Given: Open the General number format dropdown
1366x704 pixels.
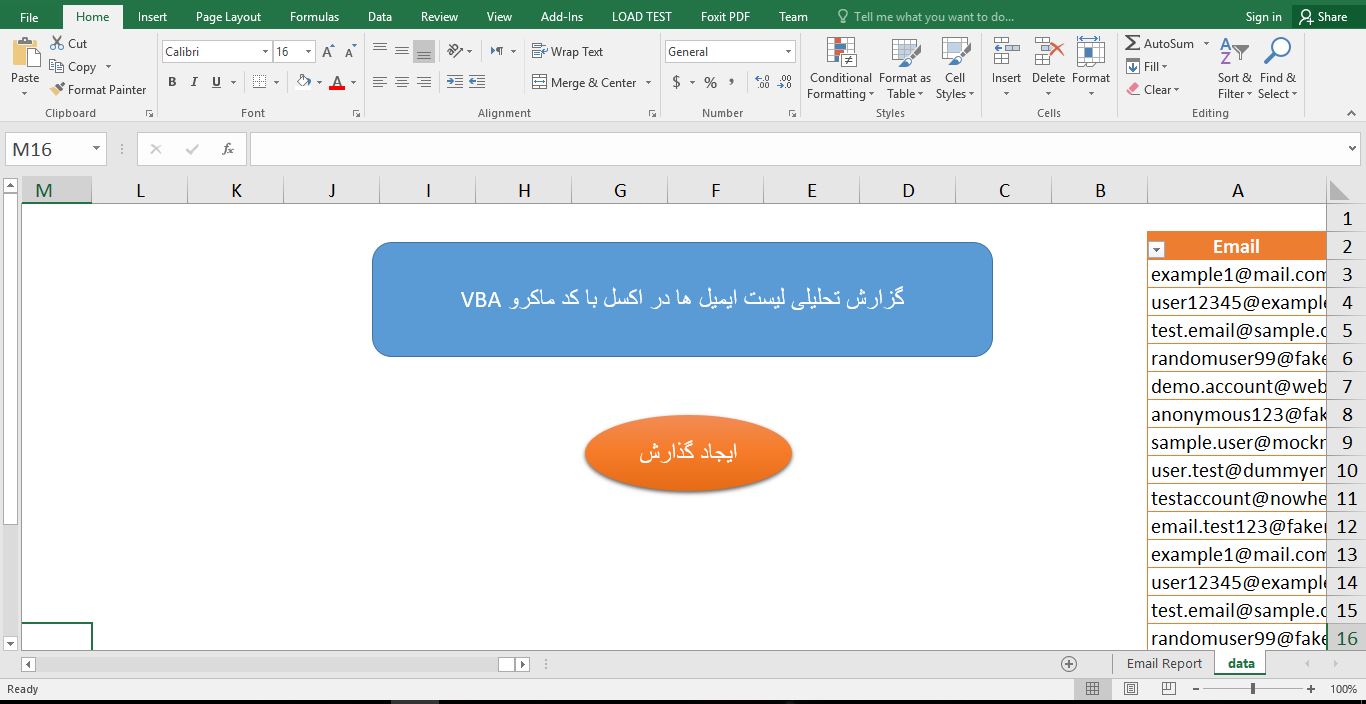Looking at the screenshot, I should pos(788,51).
